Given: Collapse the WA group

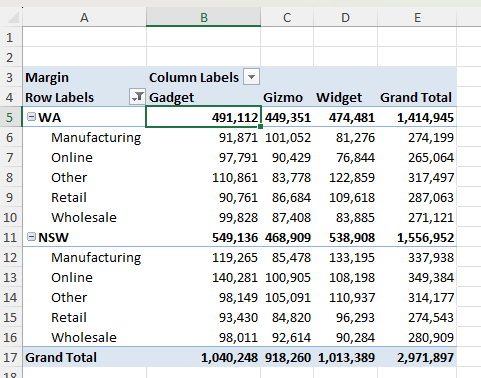Looking at the screenshot, I should click(x=31, y=117).
